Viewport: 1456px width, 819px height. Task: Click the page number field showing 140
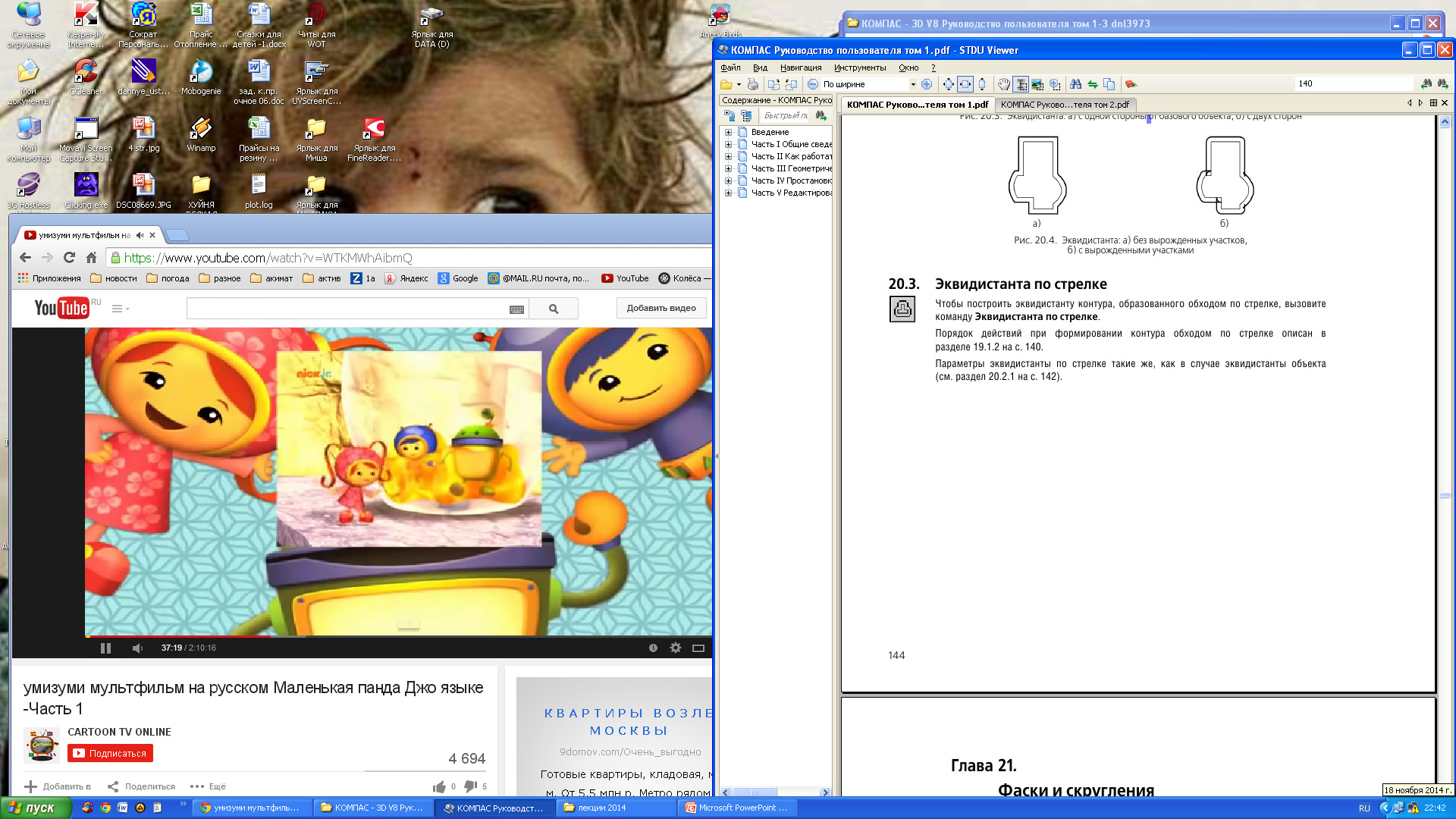point(1354,83)
